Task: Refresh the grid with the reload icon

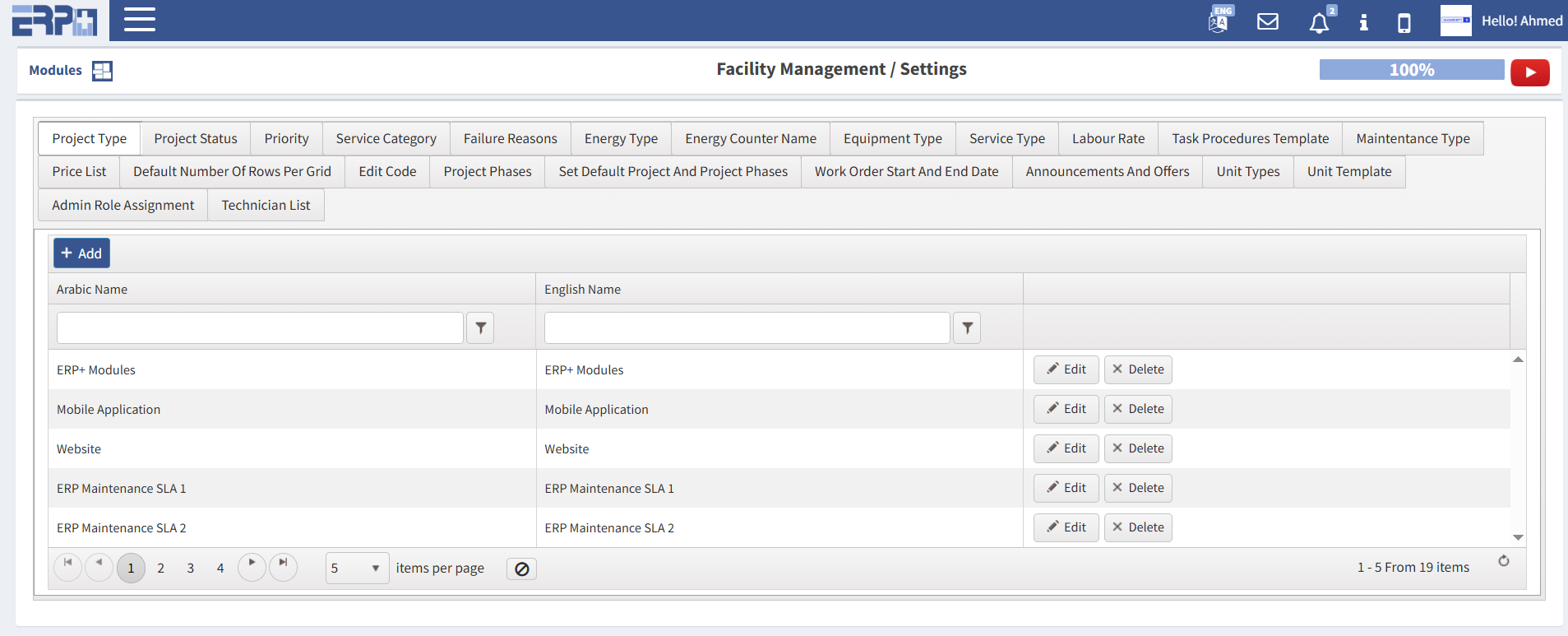Action: [1503, 561]
